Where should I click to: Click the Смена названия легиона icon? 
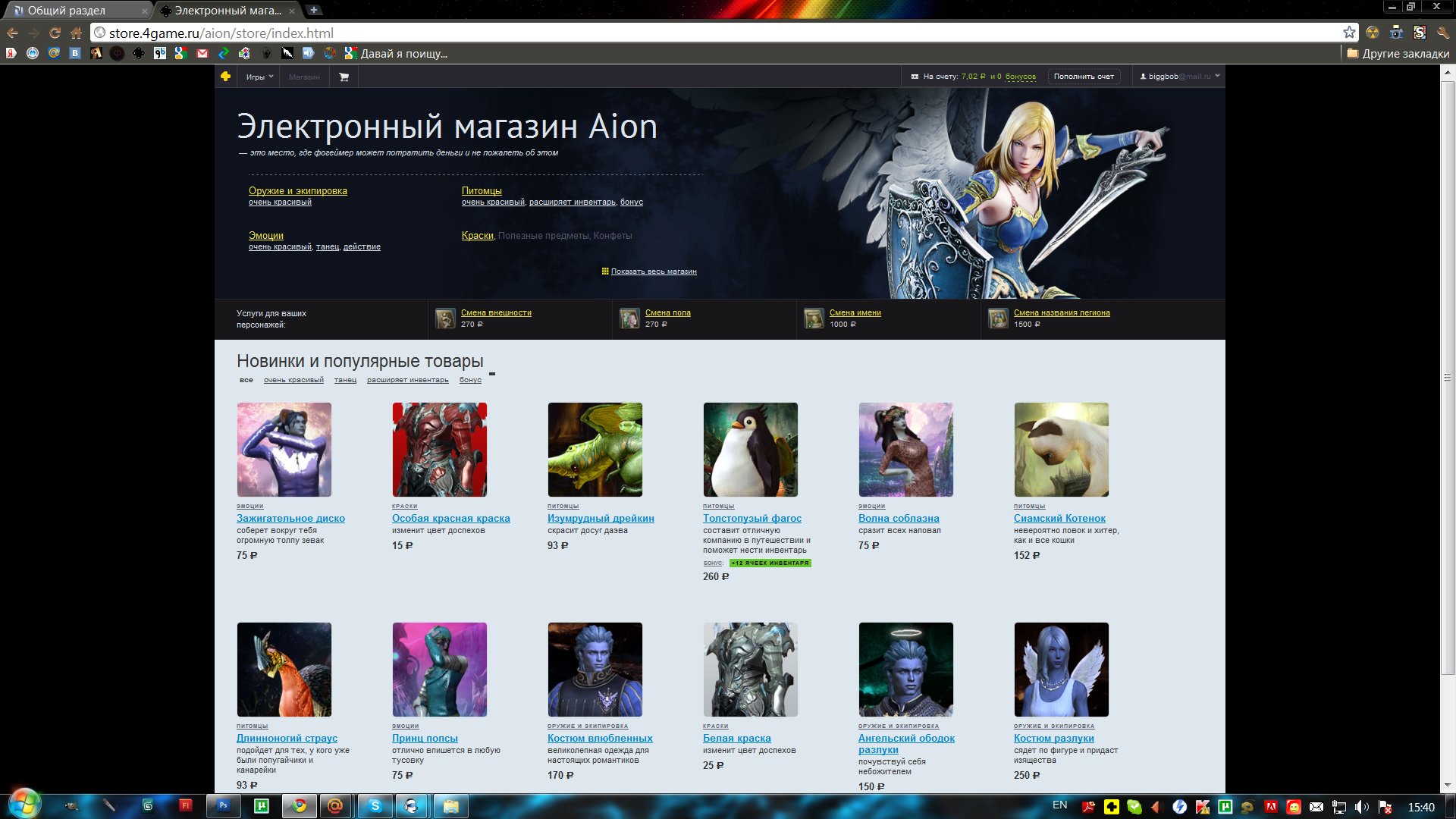[x=998, y=318]
